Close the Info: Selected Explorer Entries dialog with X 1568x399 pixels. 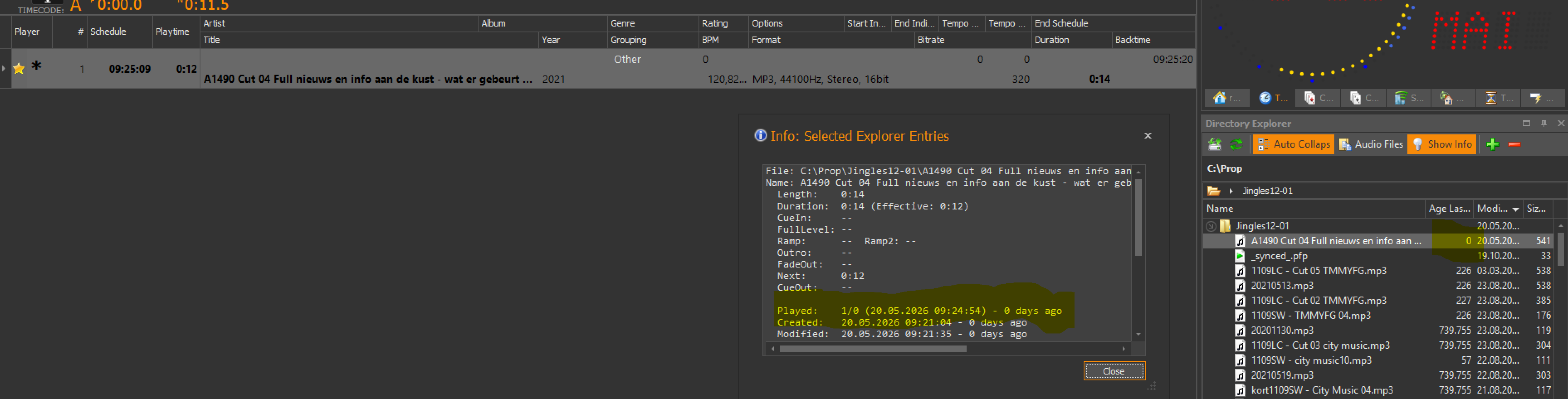point(1148,136)
